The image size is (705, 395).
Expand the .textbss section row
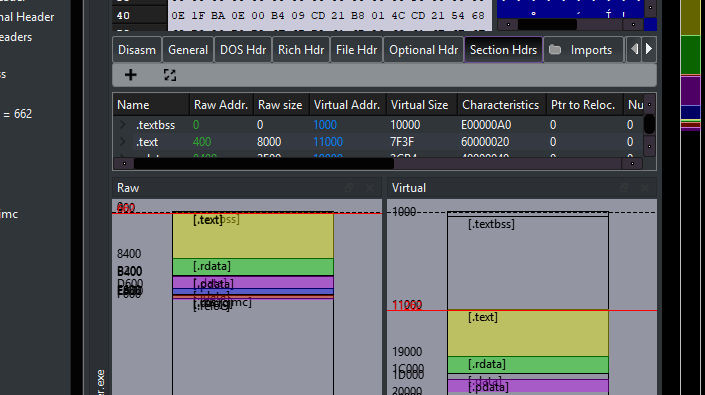[123, 124]
